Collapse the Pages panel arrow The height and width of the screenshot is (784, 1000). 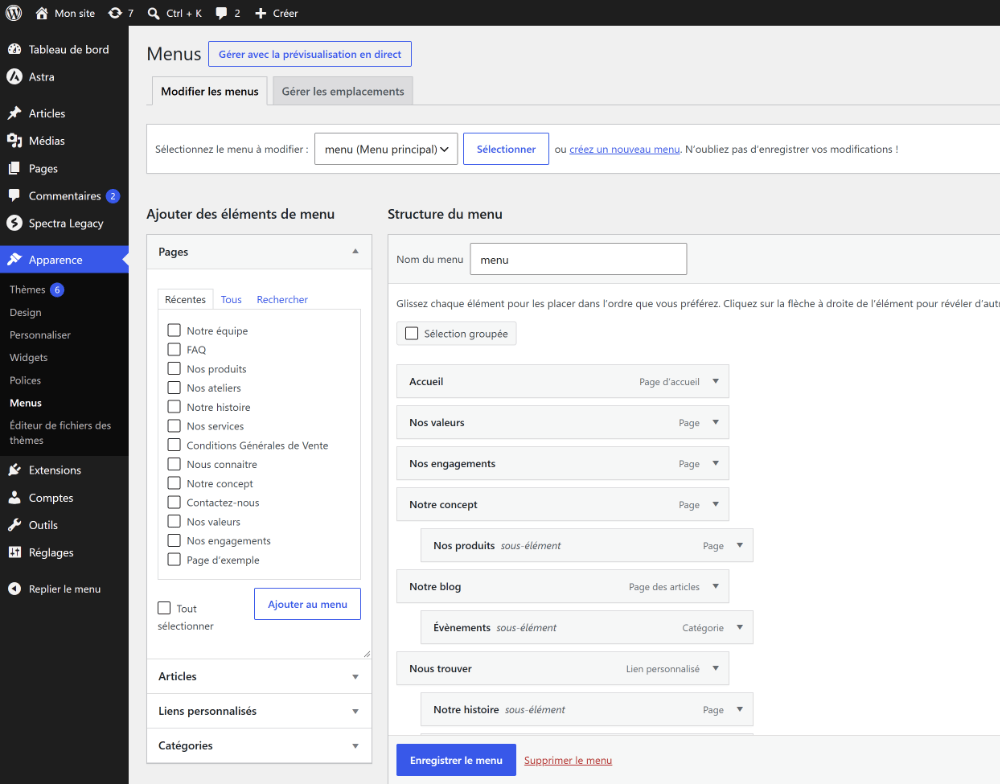[x=355, y=251]
